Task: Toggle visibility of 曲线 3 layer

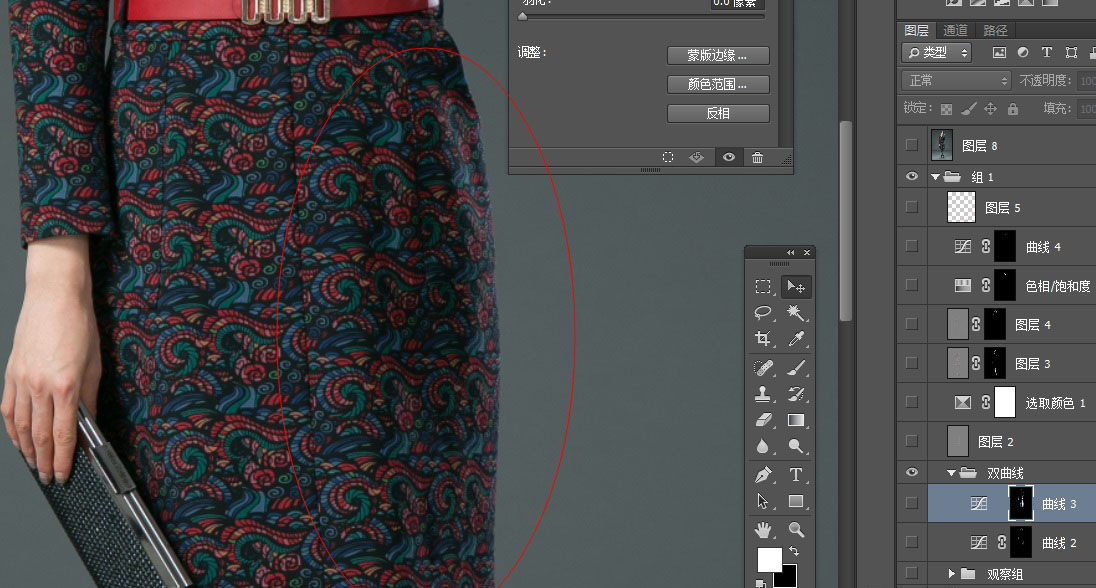Action: [911, 504]
